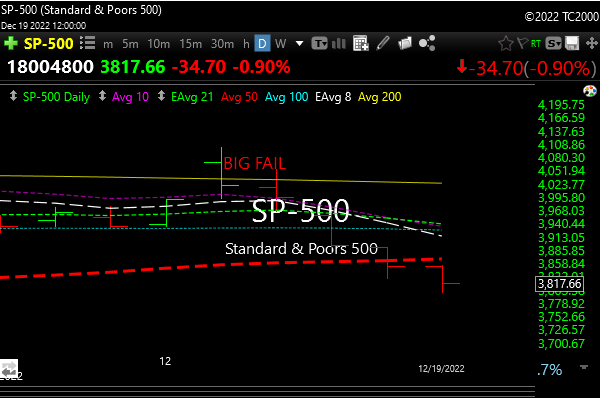Open the chart color palette icon

coord(590,91)
